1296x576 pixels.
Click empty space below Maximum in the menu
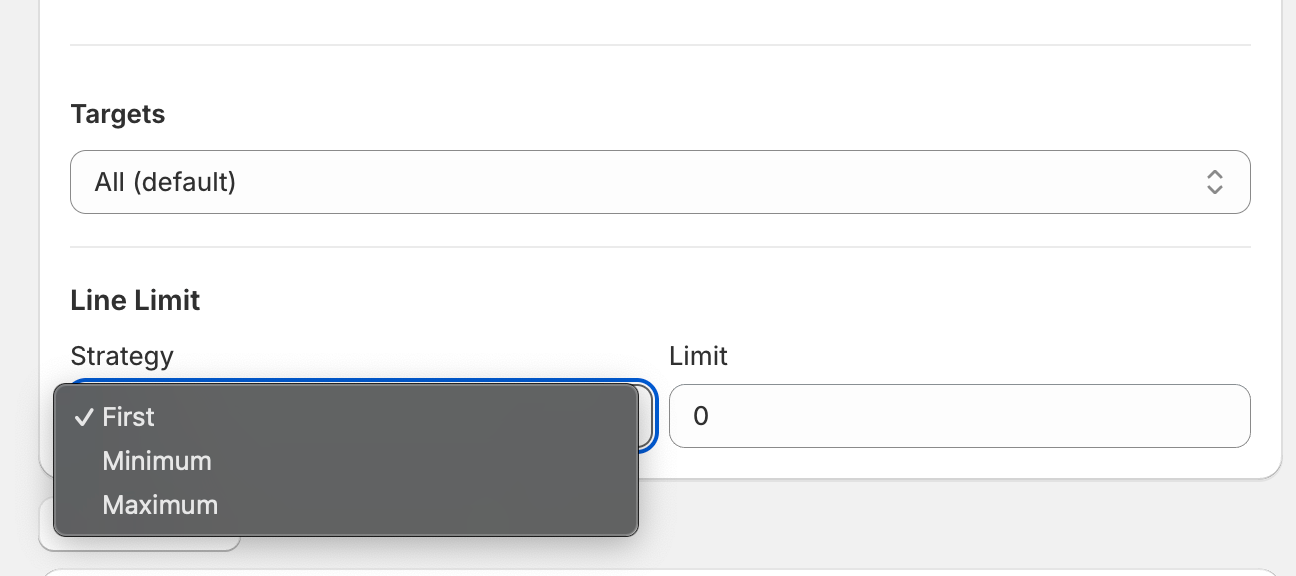pyautogui.click(x=400, y=526)
